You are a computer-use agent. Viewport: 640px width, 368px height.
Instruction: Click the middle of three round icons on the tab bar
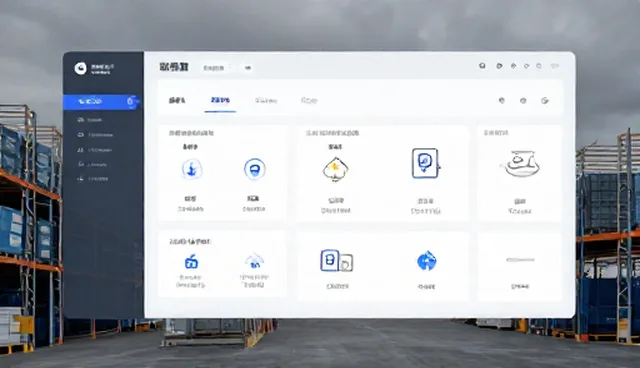(x=523, y=100)
